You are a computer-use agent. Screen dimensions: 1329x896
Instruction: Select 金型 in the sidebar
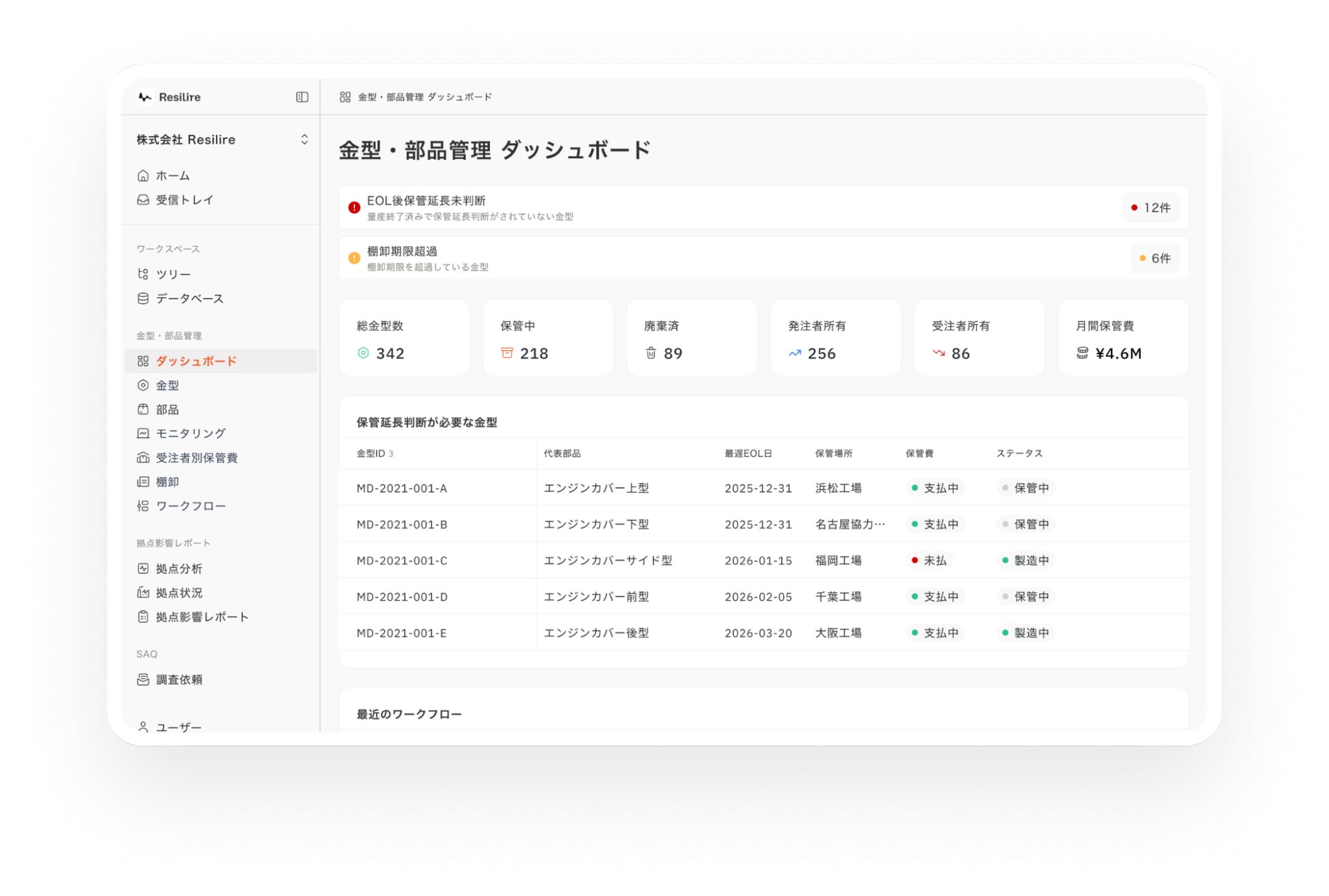coord(167,385)
